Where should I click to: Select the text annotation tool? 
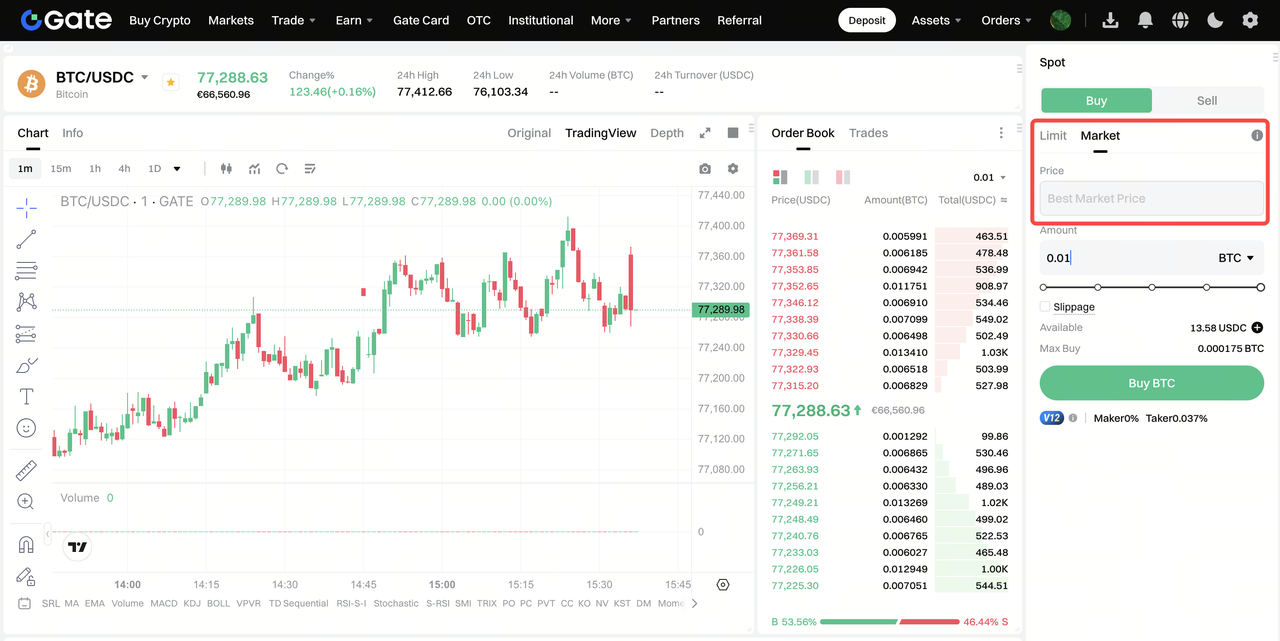tap(26, 397)
